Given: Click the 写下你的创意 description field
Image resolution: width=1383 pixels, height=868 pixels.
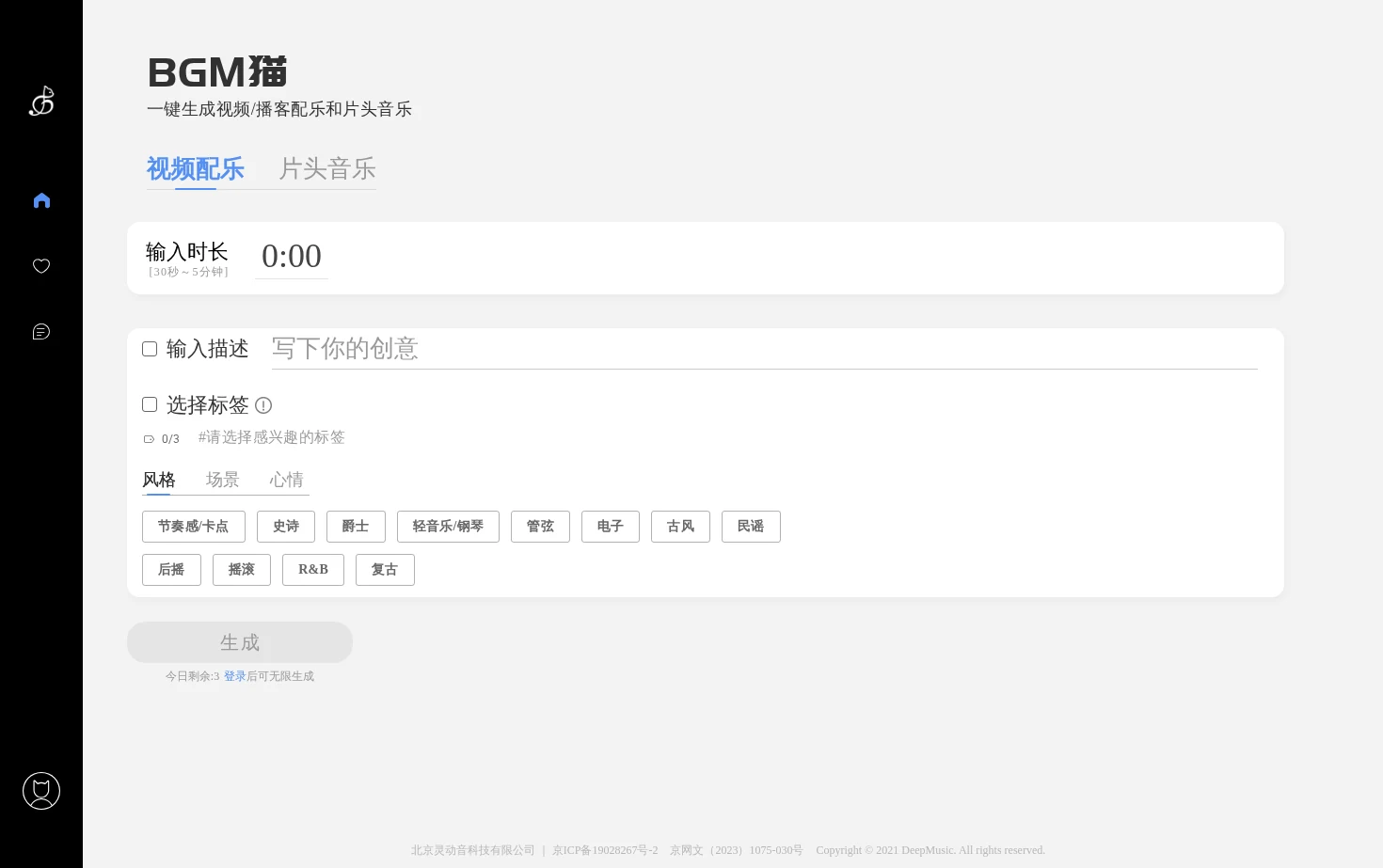Looking at the screenshot, I should pos(765,349).
